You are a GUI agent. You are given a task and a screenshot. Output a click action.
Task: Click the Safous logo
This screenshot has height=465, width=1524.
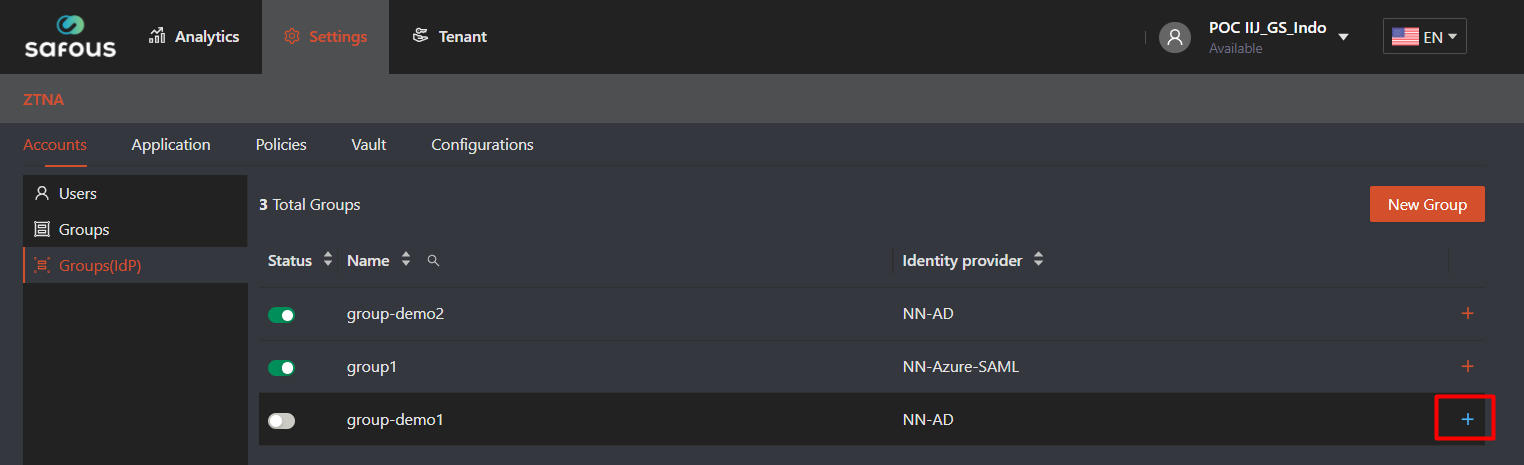tap(70, 37)
